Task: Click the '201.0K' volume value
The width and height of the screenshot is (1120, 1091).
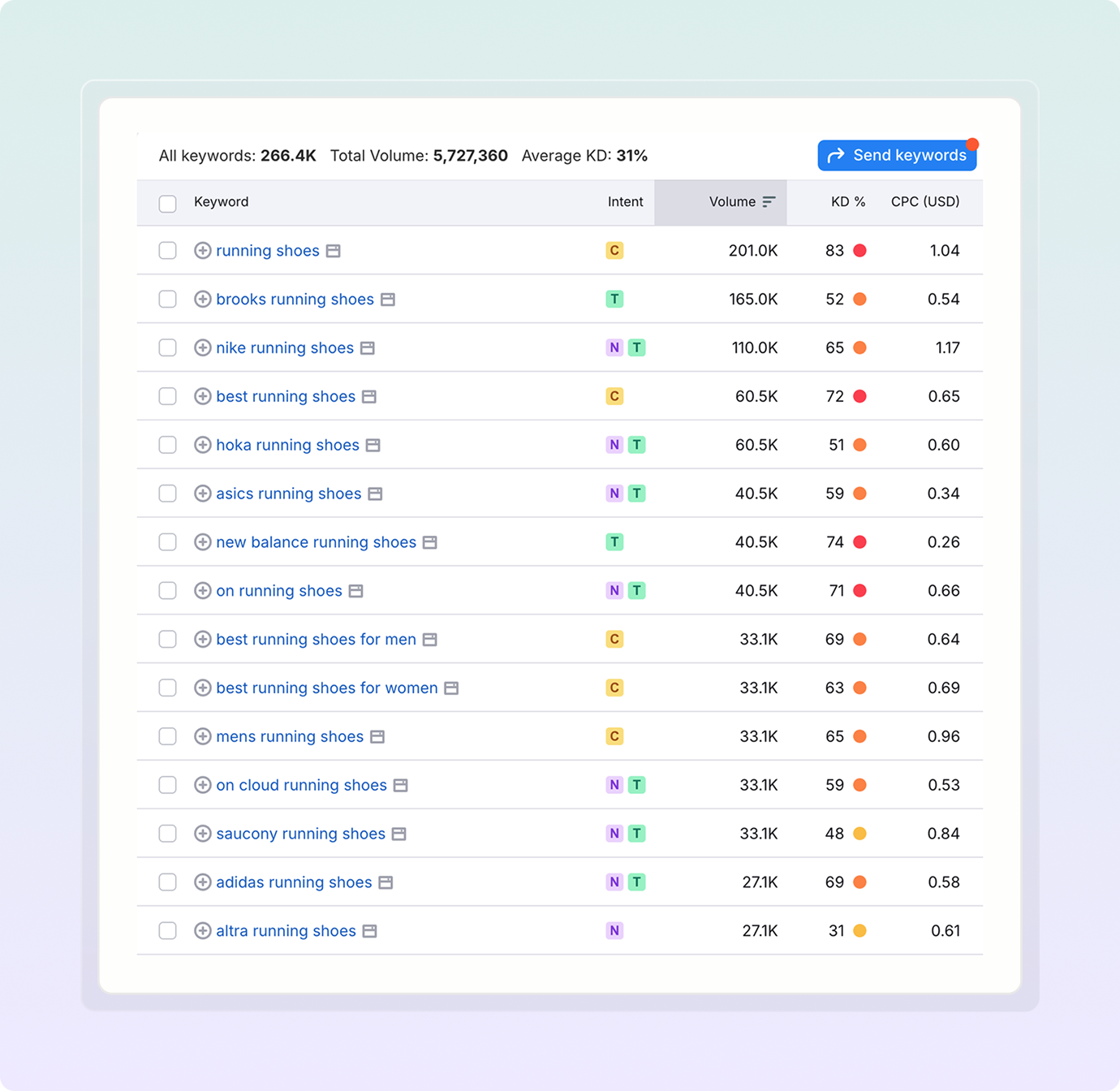Action: coord(753,251)
